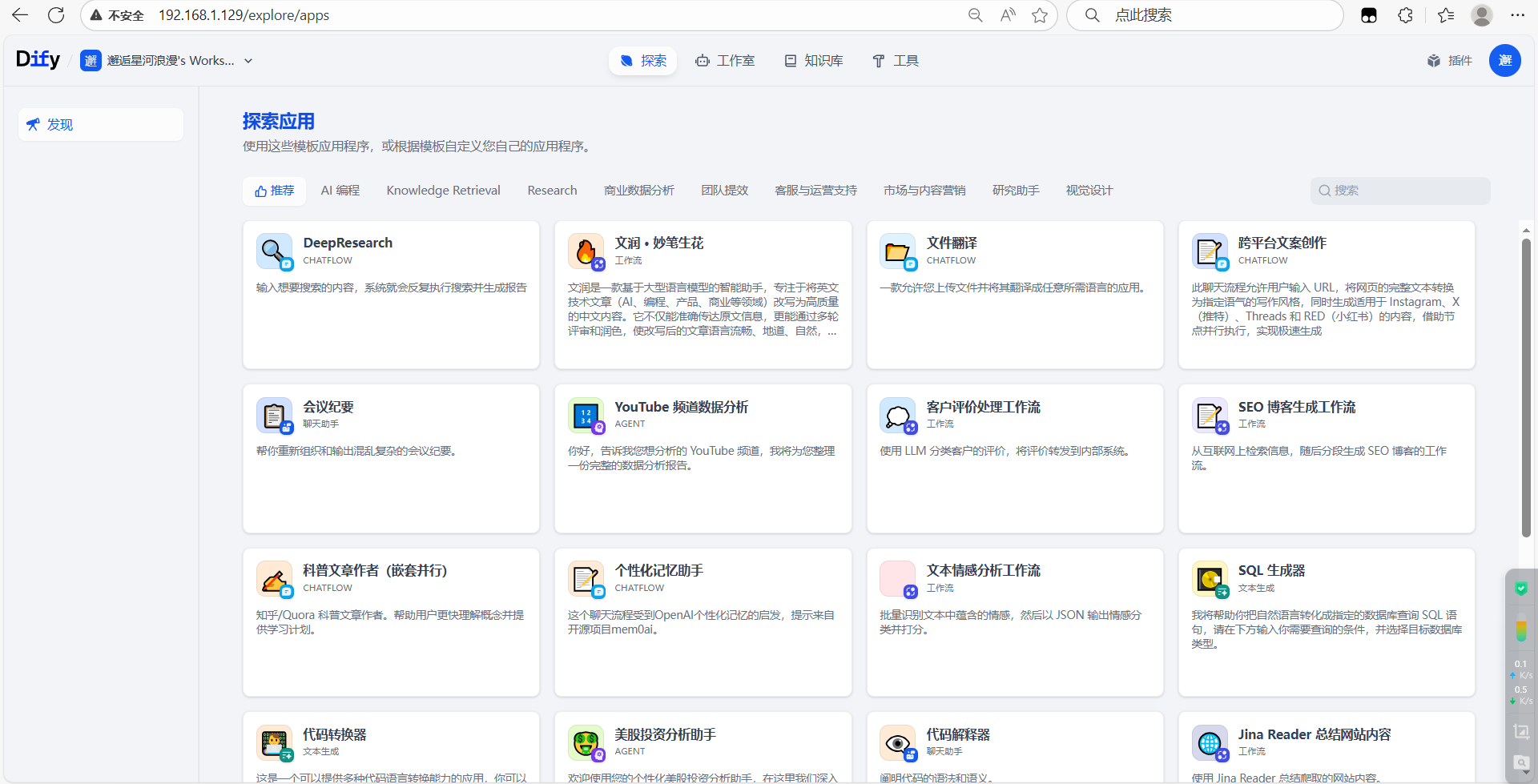The width and height of the screenshot is (1538, 784).
Task: Filter by 研究助手 category
Action: 1016,191
